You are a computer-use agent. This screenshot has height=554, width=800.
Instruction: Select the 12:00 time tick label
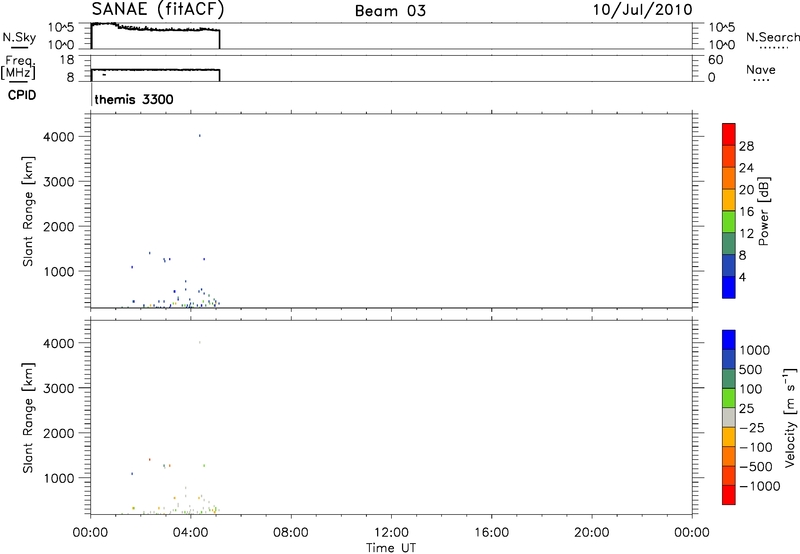[x=391, y=533]
